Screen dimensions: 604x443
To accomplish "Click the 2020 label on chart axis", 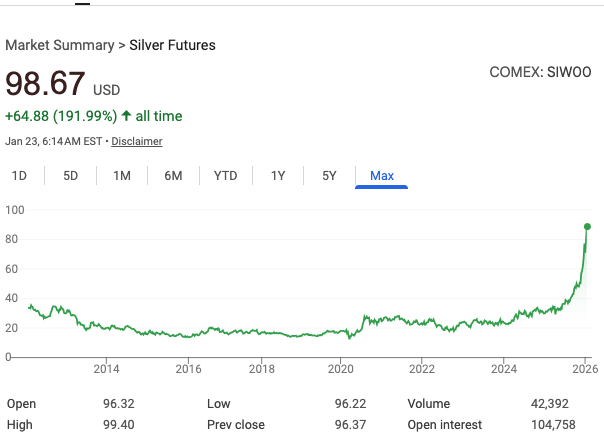I will coord(341,369).
